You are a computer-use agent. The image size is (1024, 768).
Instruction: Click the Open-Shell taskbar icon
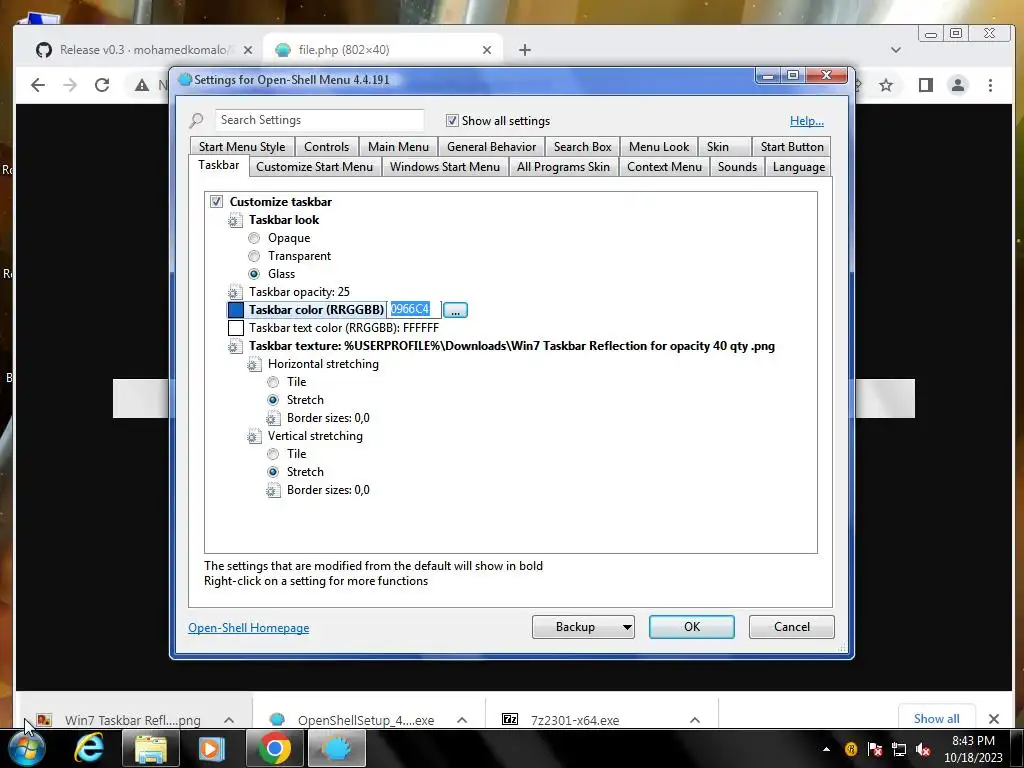336,748
